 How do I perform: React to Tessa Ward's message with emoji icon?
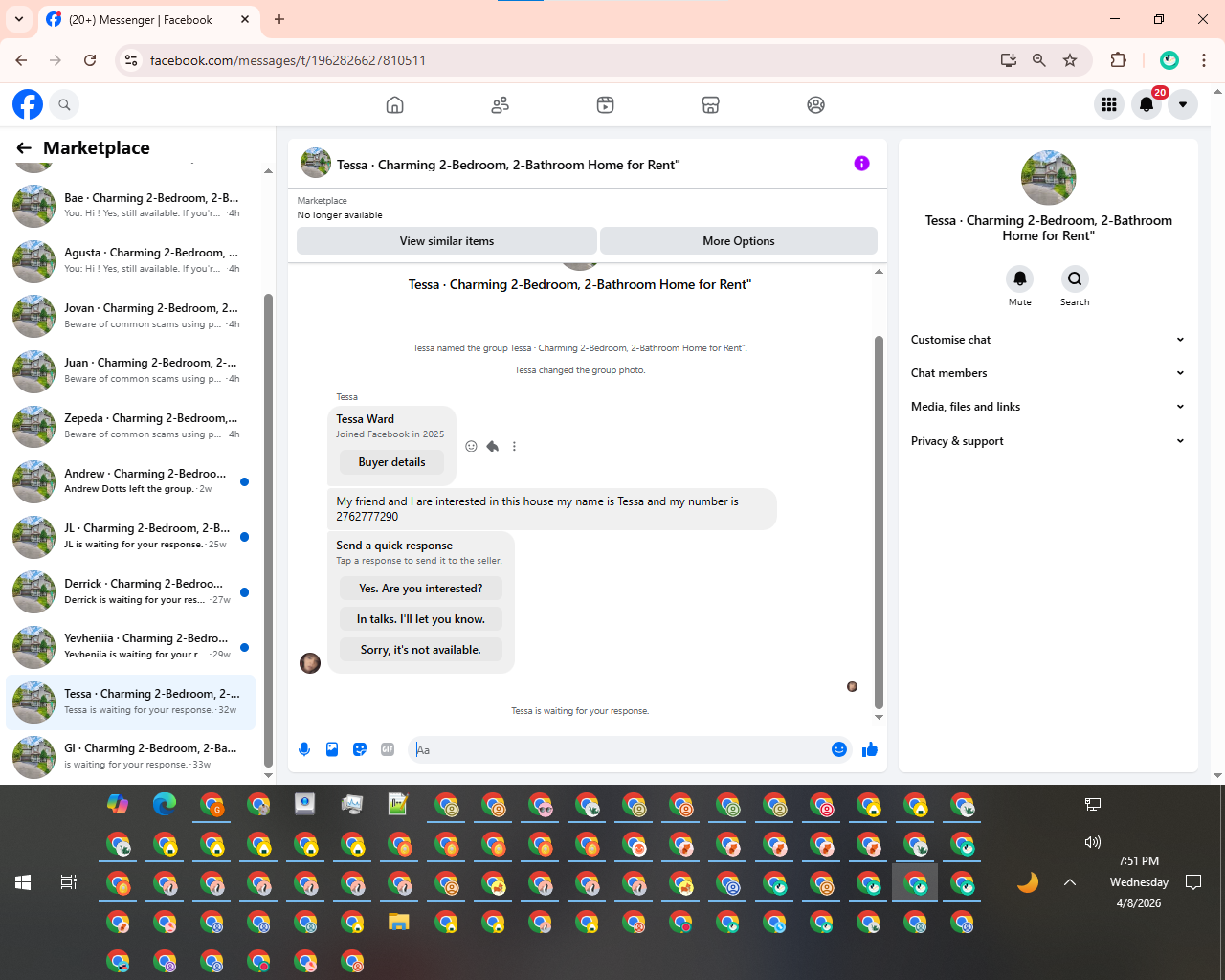[x=471, y=446]
